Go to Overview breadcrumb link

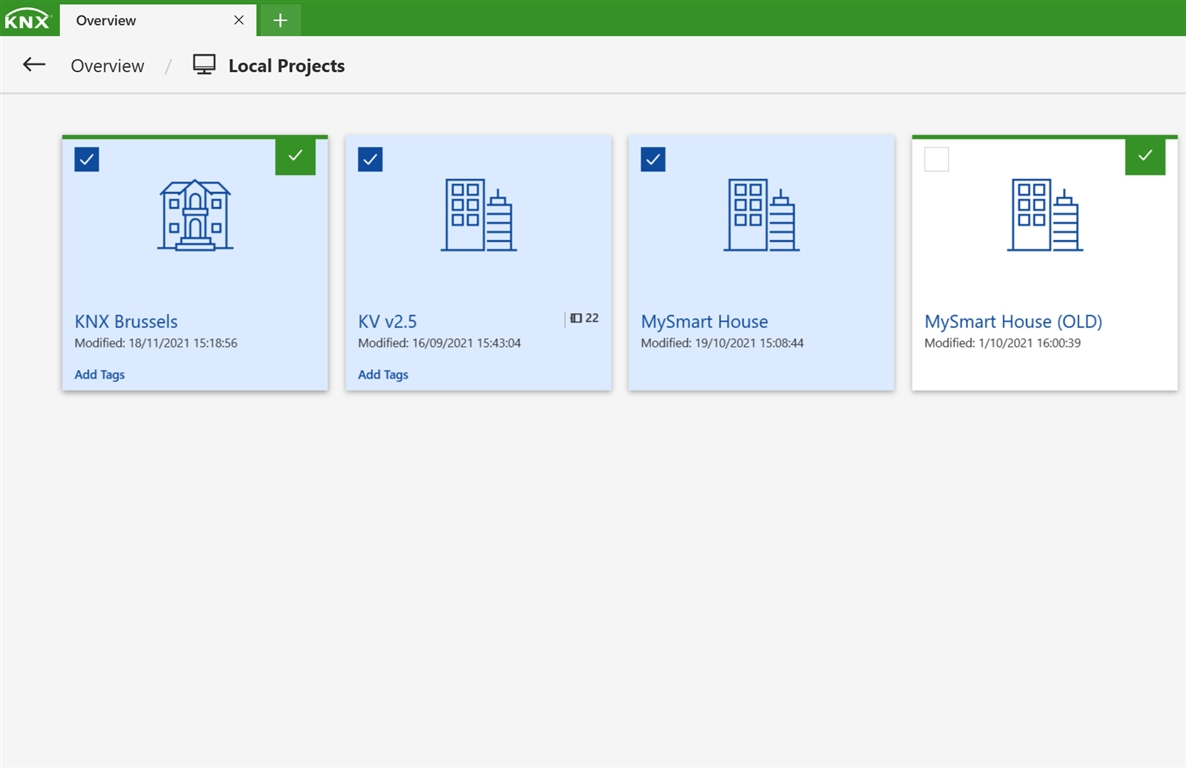[x=107, y=66]
